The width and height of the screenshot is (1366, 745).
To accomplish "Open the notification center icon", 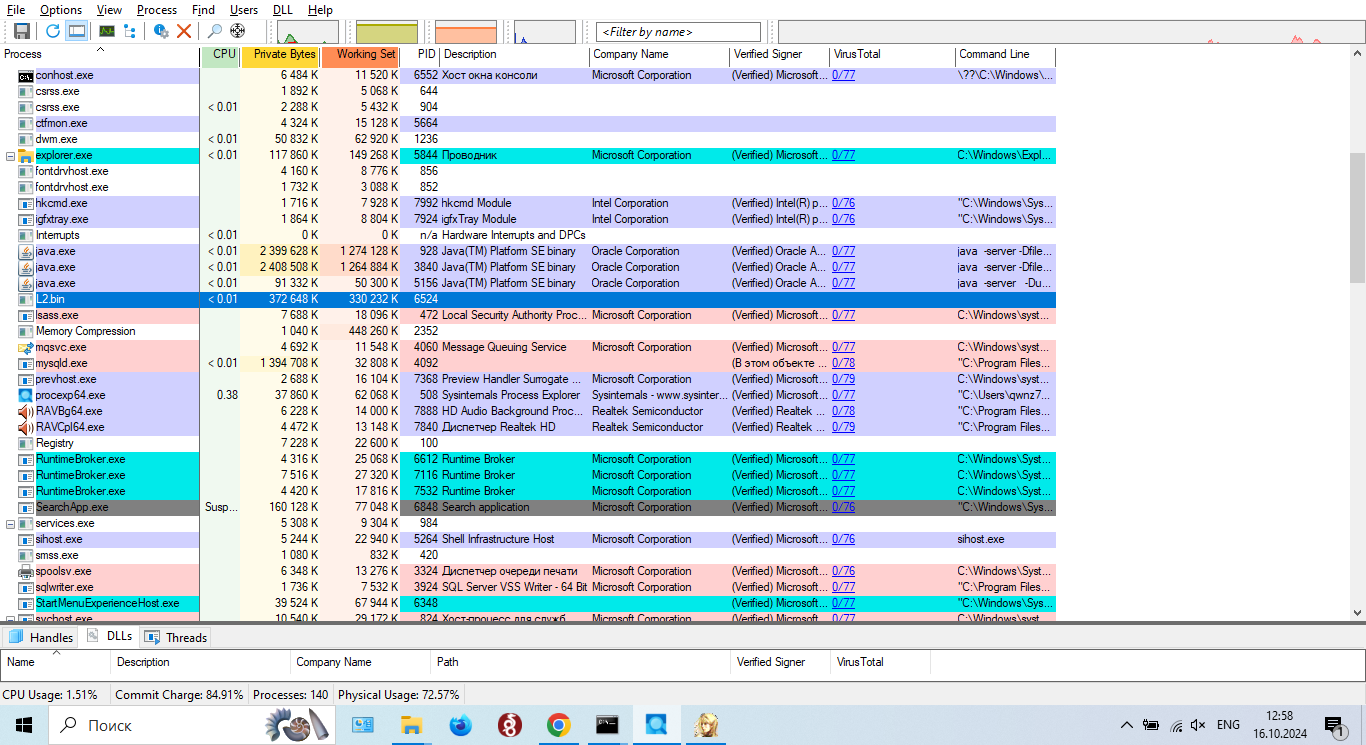I will click(x=1334, y=725).
